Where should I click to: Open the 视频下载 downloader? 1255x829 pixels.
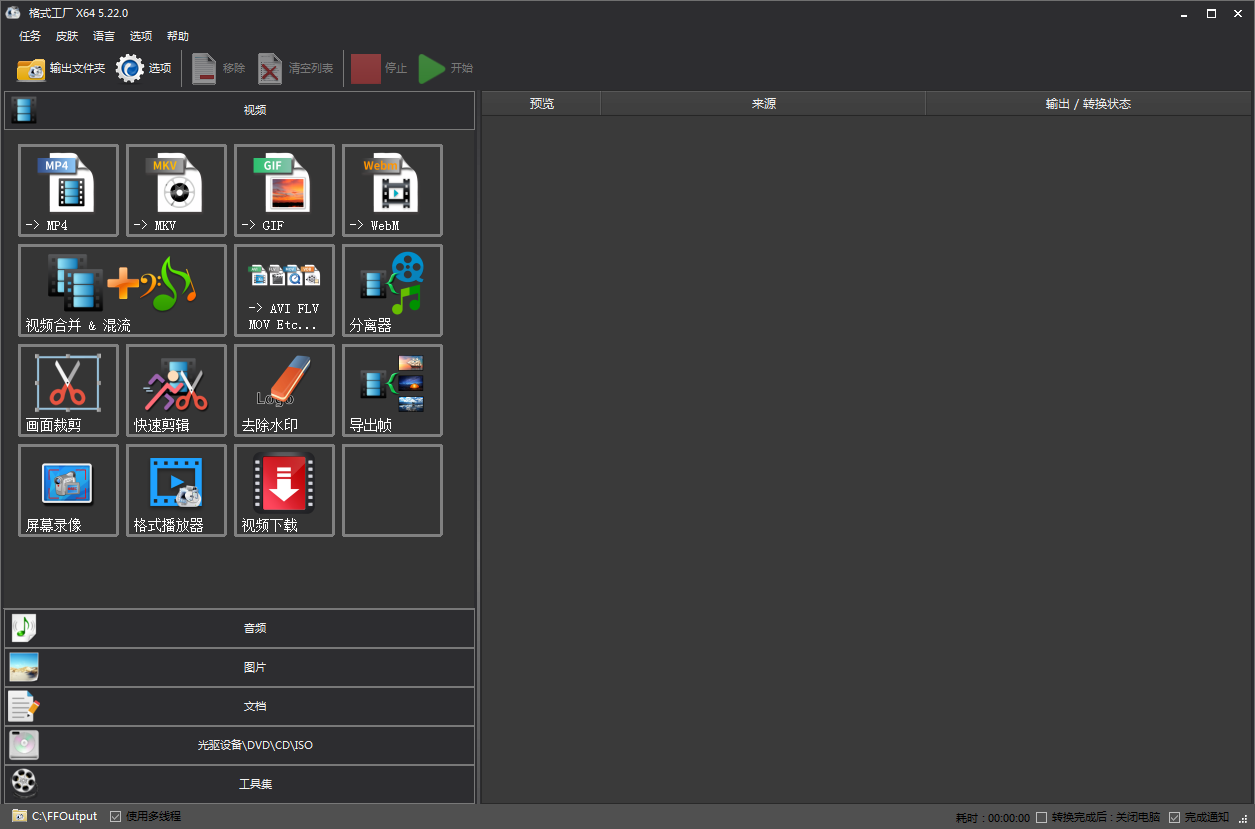tap(284, 490)
